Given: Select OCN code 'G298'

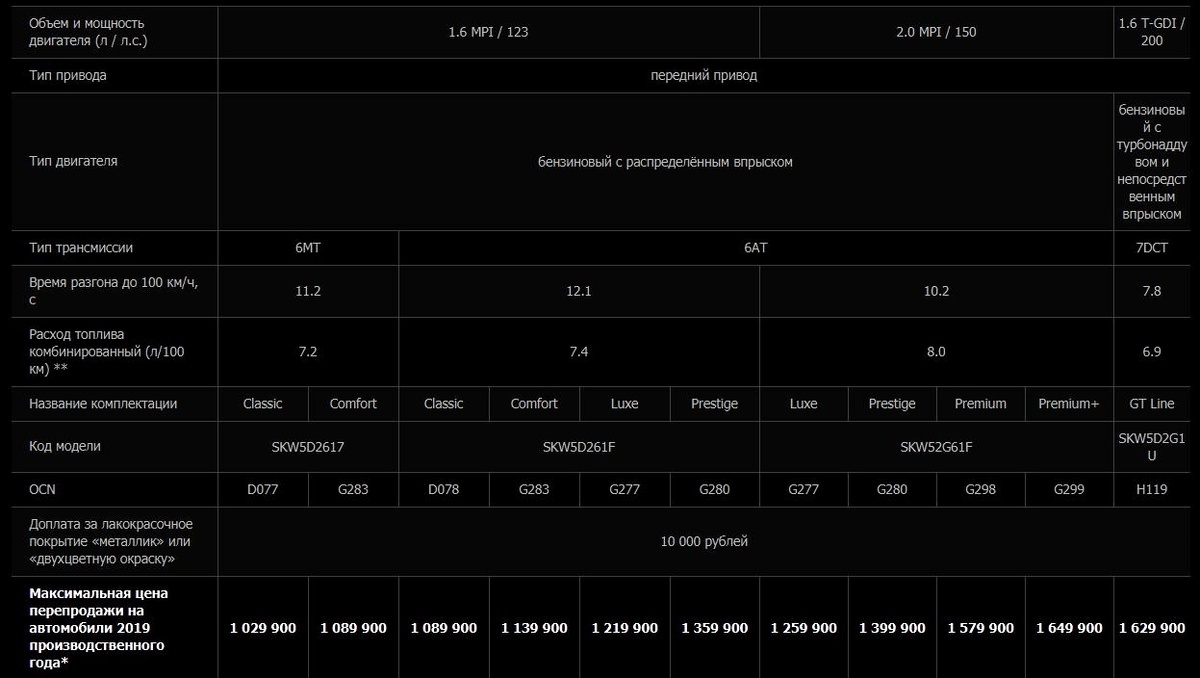Looking at the screenshot, I should (x=981, y=490).
